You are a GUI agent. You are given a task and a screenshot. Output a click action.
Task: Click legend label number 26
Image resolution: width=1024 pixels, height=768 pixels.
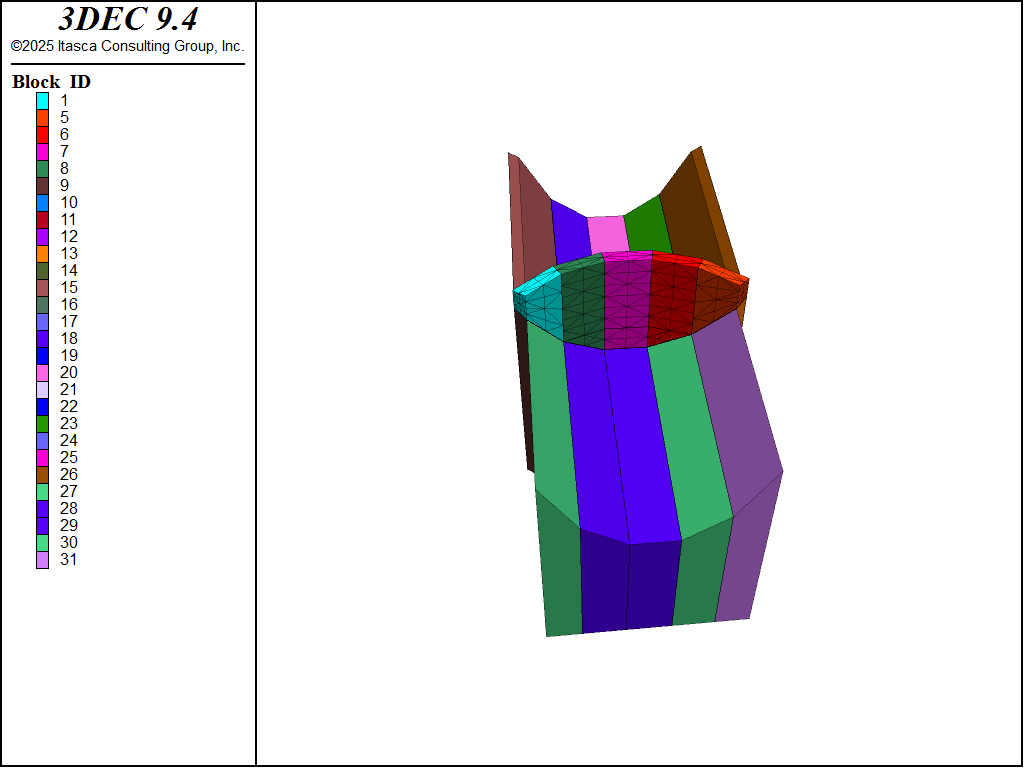(69, 474)
